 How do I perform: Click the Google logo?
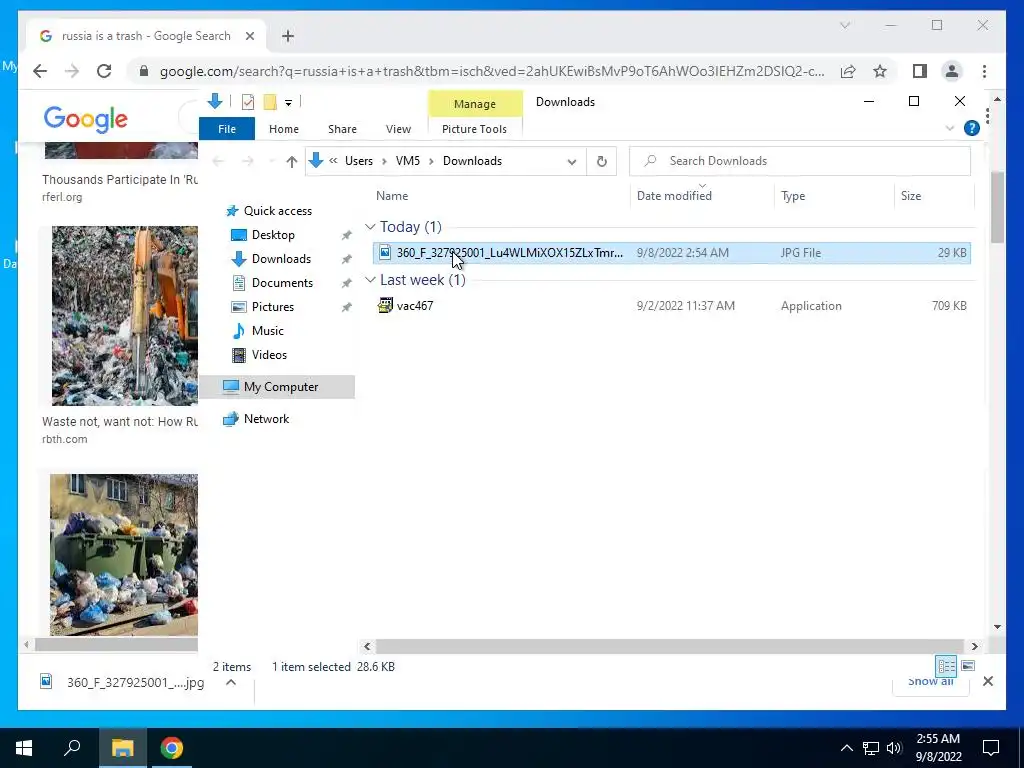(86, 119)
